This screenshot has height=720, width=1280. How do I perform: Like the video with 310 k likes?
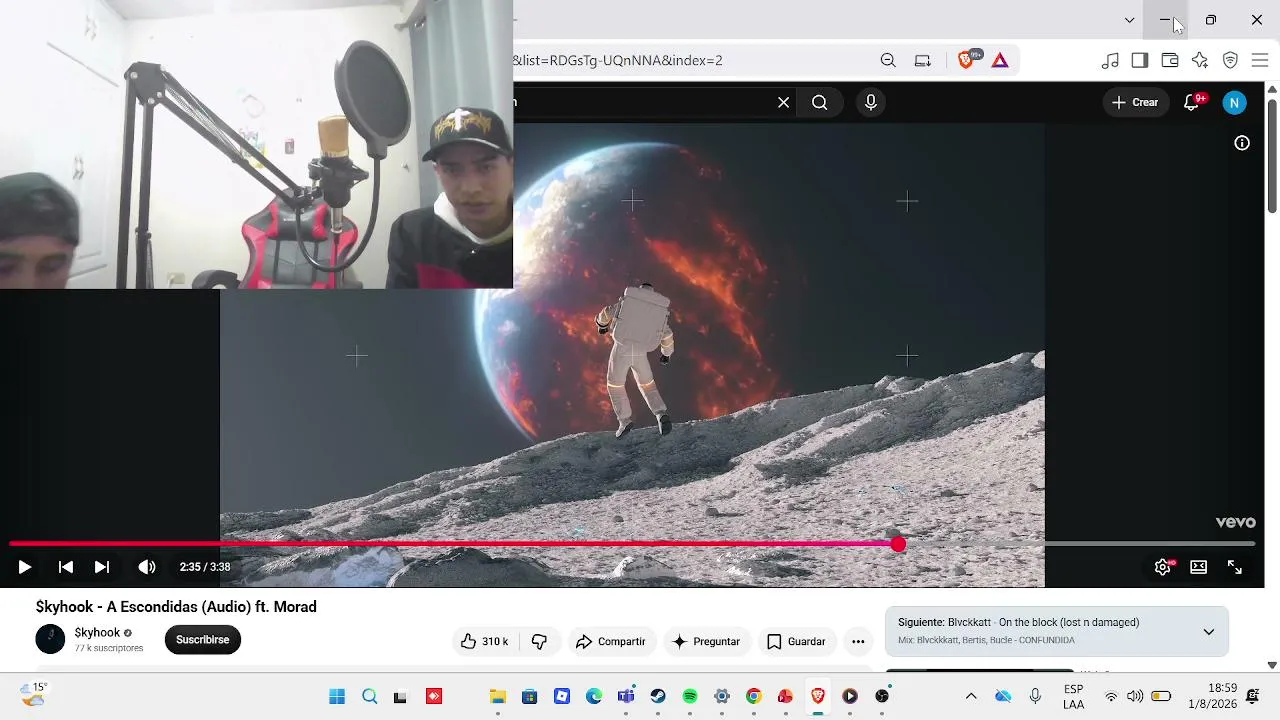[485, 641]
